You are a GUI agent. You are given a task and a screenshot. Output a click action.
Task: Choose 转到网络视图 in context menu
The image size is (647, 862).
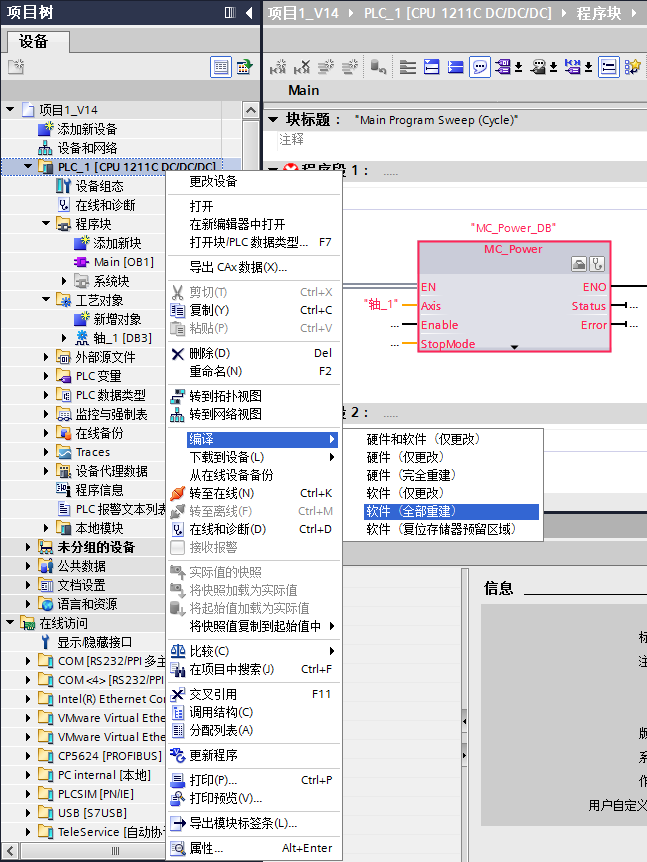coord(253,414)
